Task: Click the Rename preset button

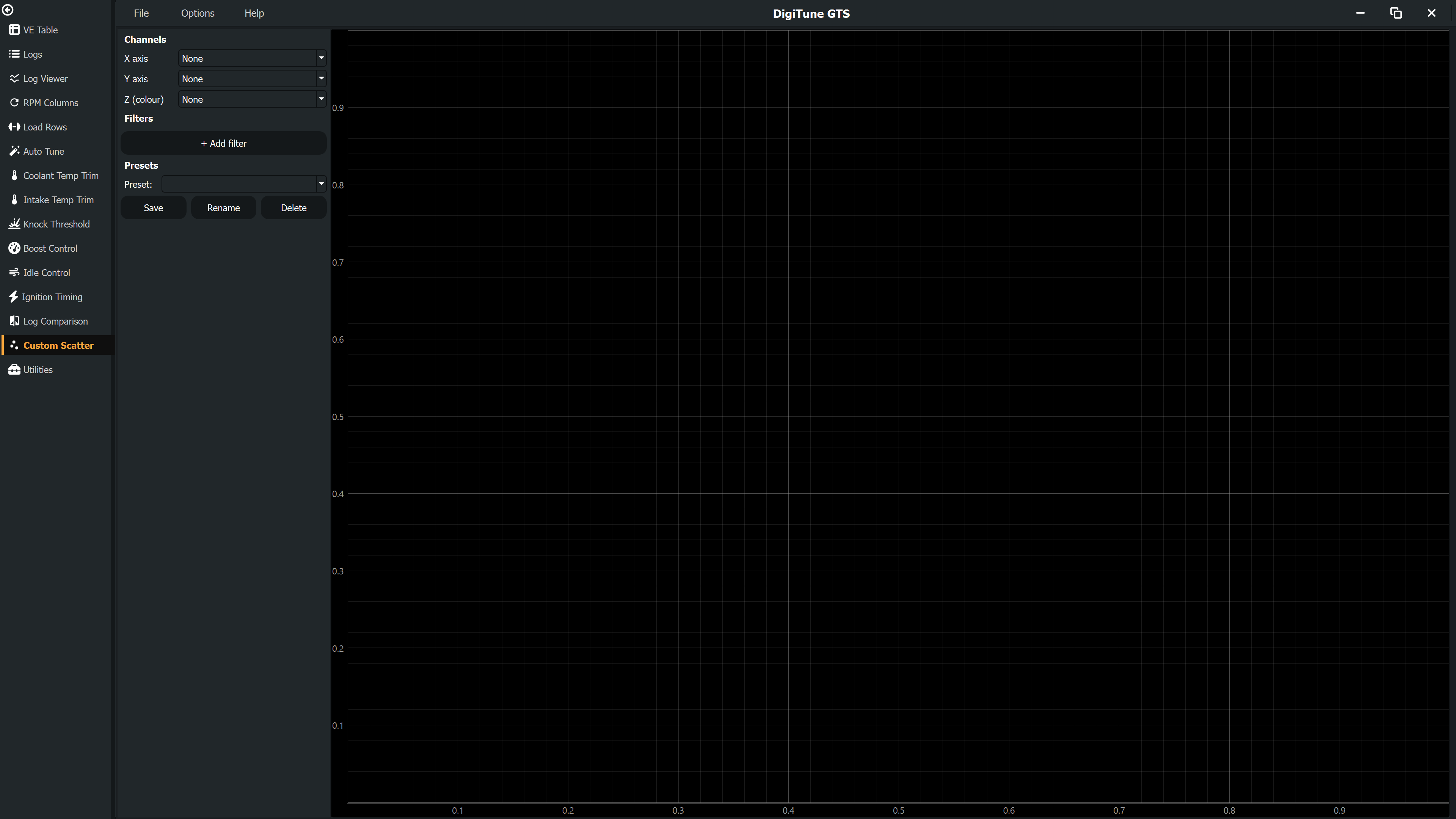Action: (x=224, y=208)
